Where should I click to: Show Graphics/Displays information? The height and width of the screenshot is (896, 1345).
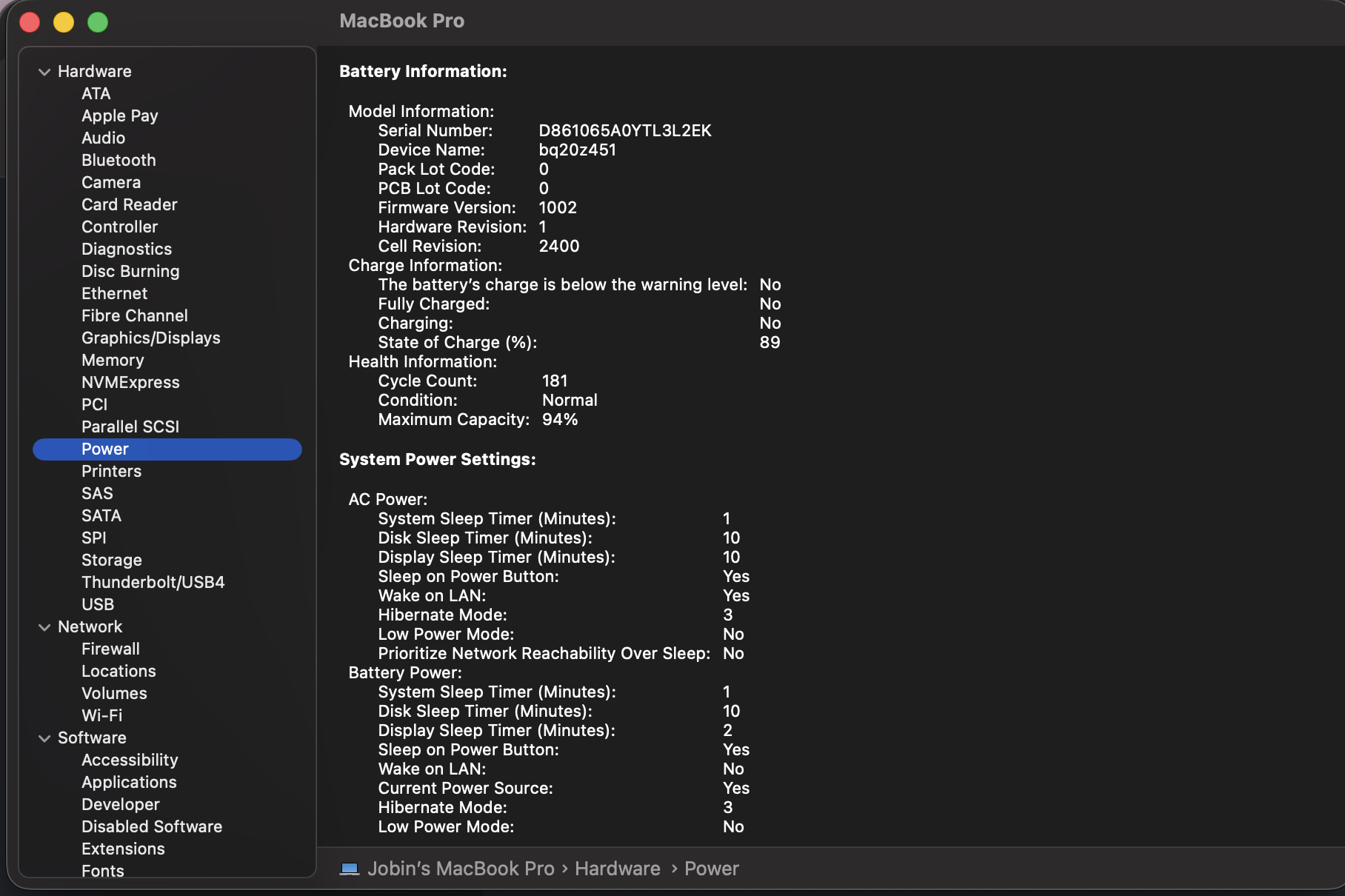click(151, 338)
